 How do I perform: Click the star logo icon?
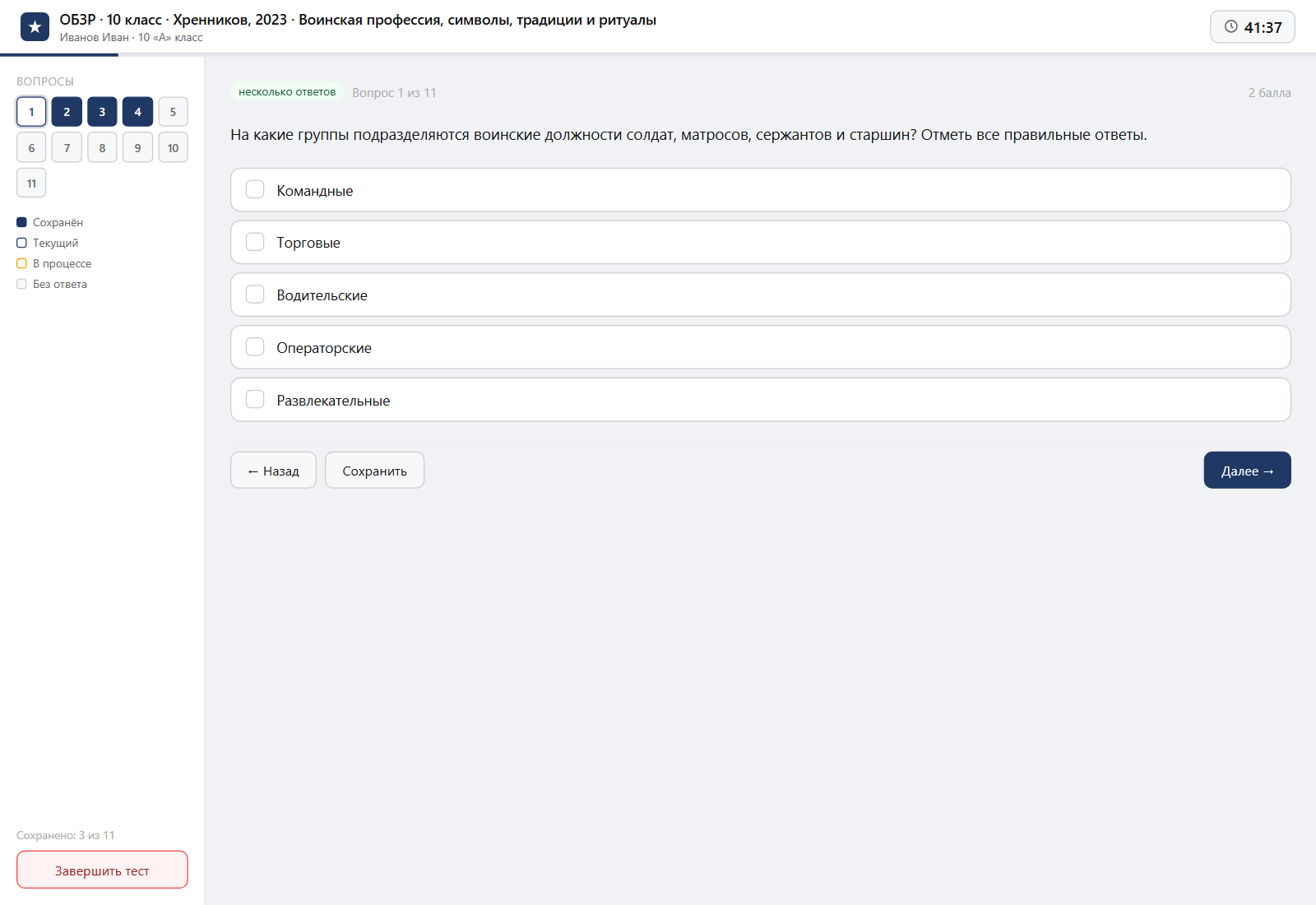35,27
